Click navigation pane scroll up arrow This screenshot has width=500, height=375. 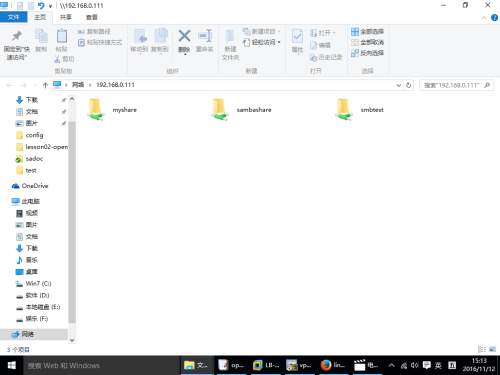coord(72,99)
